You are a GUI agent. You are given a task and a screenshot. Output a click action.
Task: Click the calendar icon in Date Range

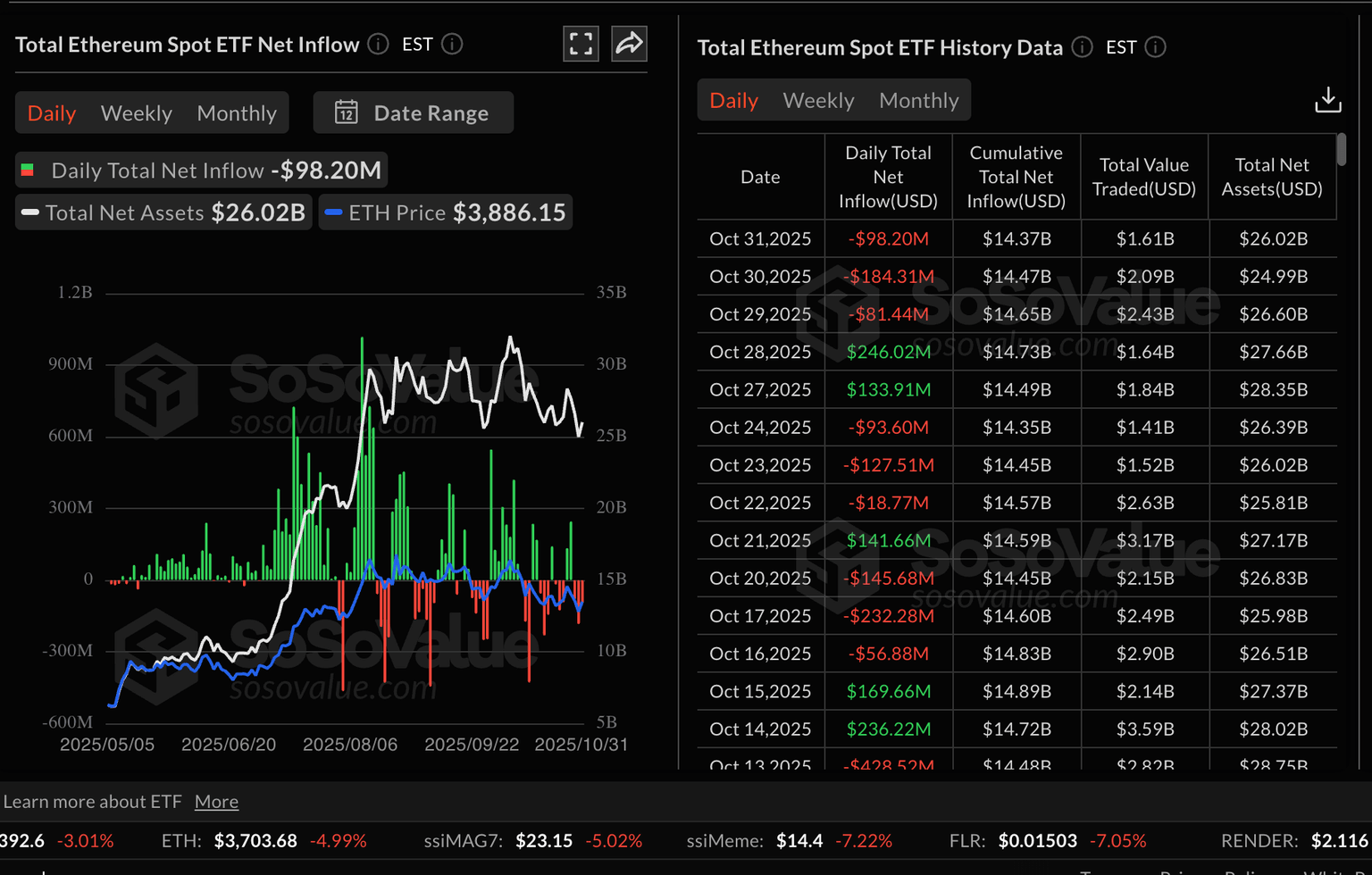347,112
